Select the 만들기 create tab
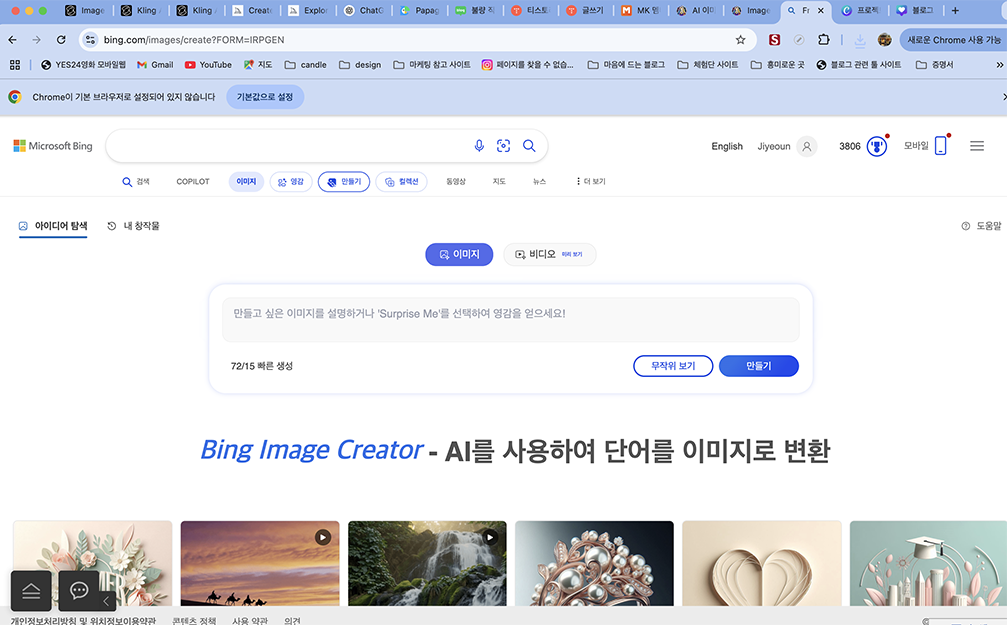1007x625 pixels. click(x=344, y=182)
